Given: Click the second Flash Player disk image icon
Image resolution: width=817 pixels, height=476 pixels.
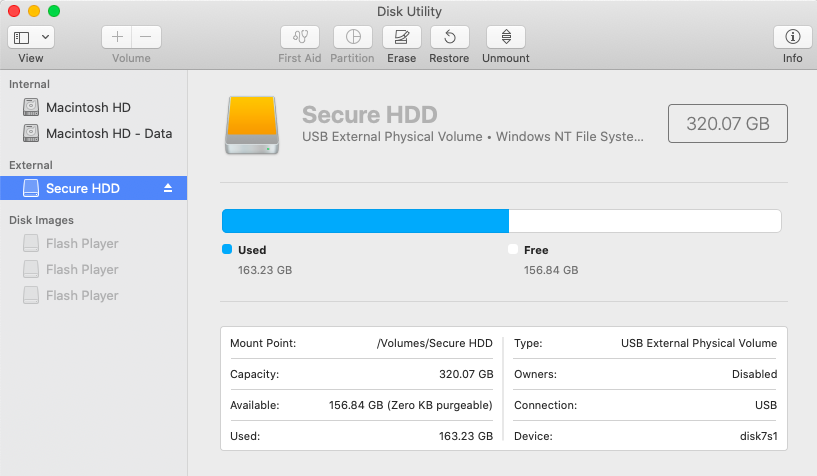Looking at the screenshot, I should coord(31,269).
